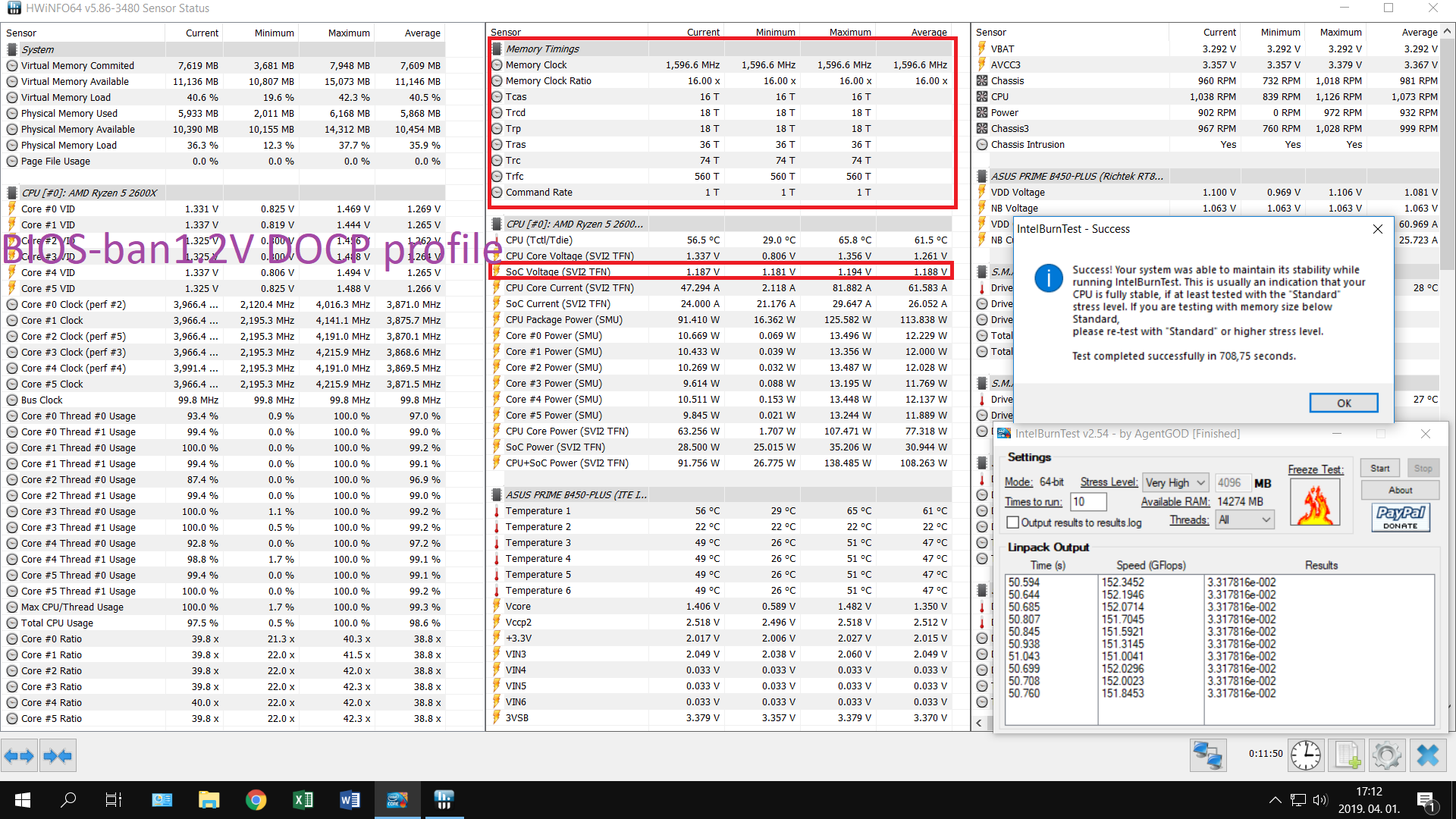Screen dimensions: 1456x819
Task: Select the Total CPU Usage row
Action: (x=224, y=623)
